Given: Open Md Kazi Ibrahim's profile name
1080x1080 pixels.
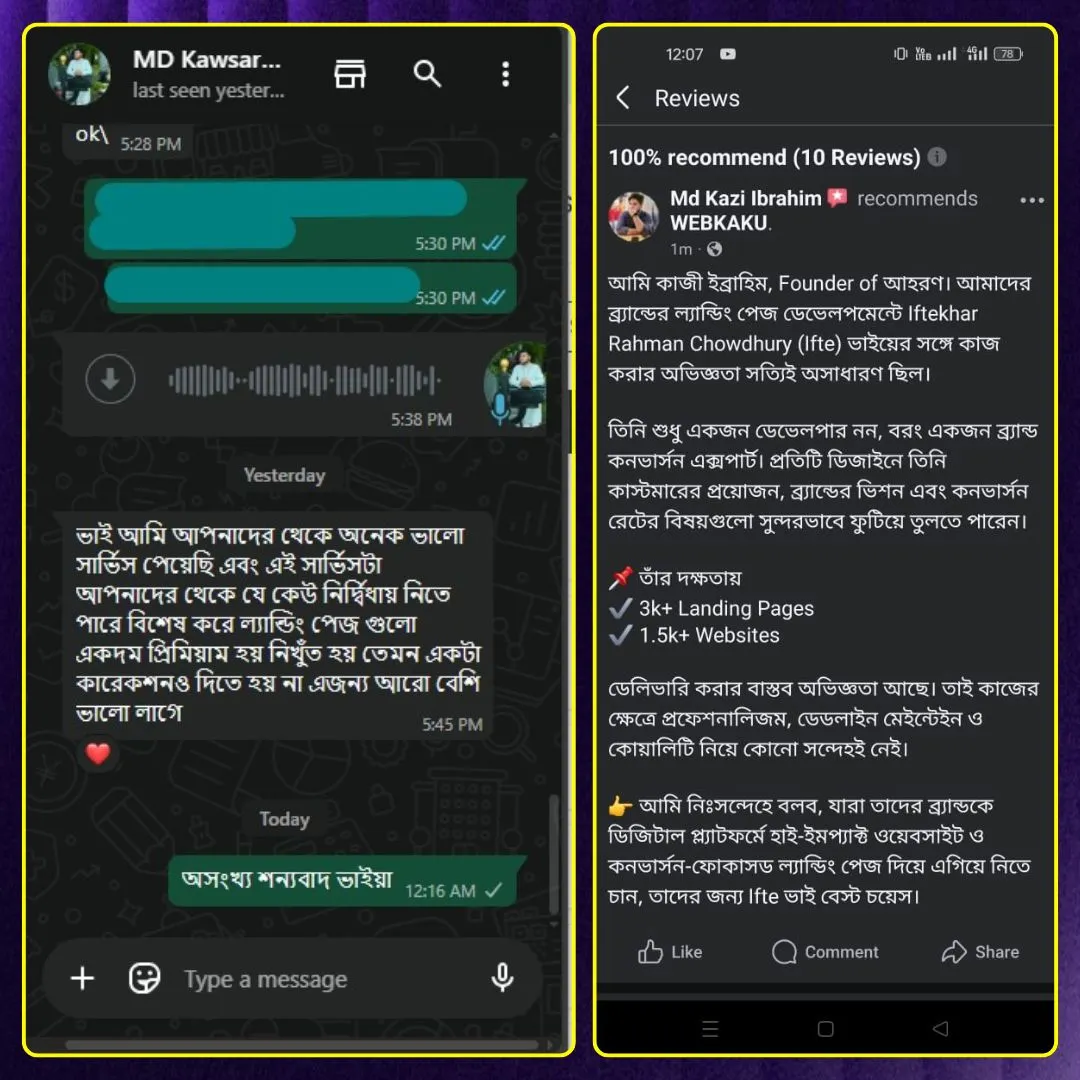Looking at the screenshot, I should [746, 198].
